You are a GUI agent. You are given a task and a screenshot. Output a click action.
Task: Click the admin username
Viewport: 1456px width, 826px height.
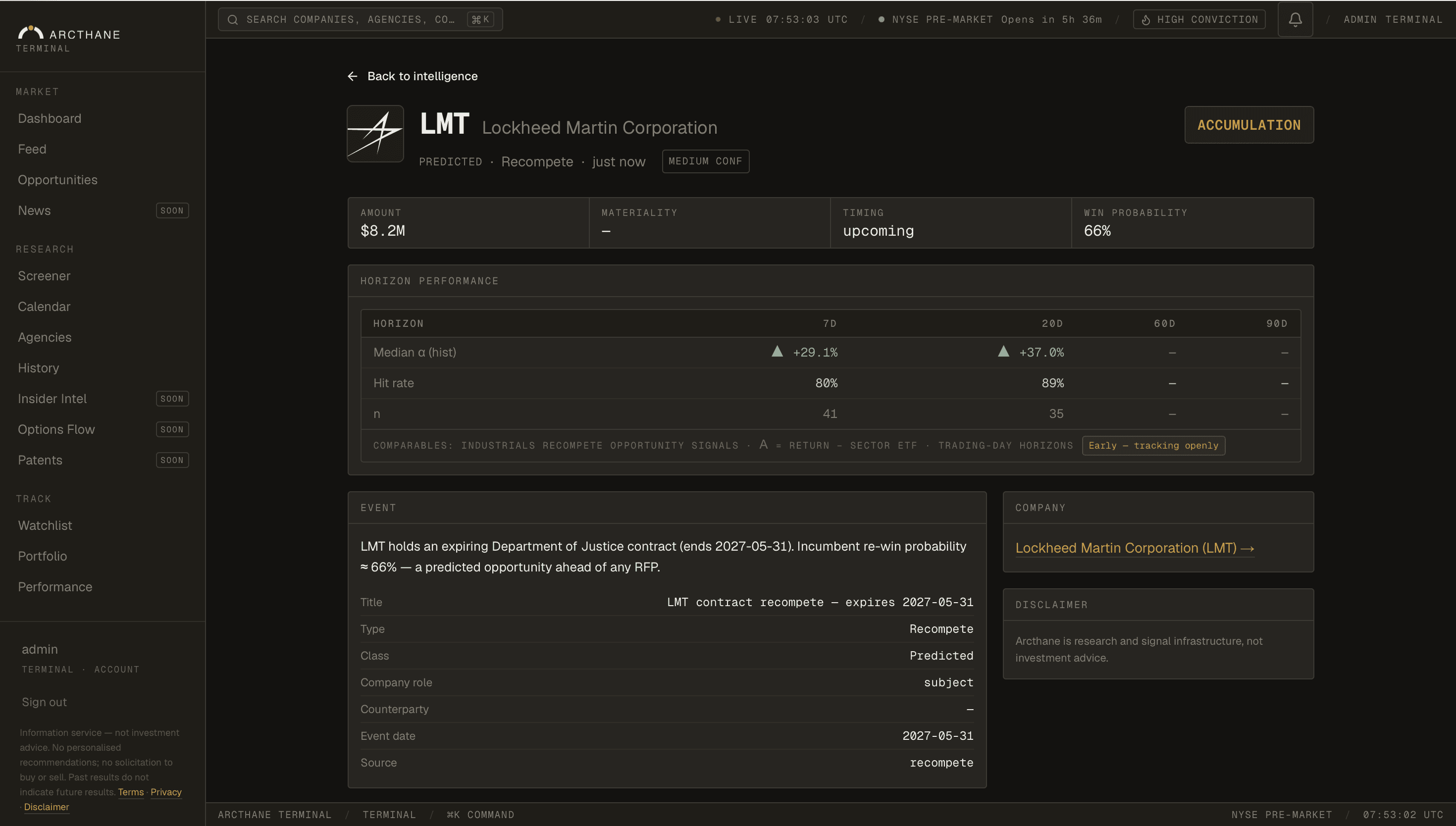tap(40, 649)
